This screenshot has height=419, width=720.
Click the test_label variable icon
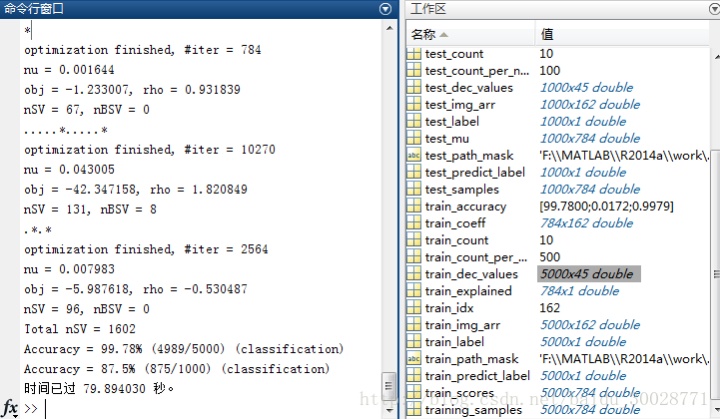pyautogui.click(x=413, y=122)
